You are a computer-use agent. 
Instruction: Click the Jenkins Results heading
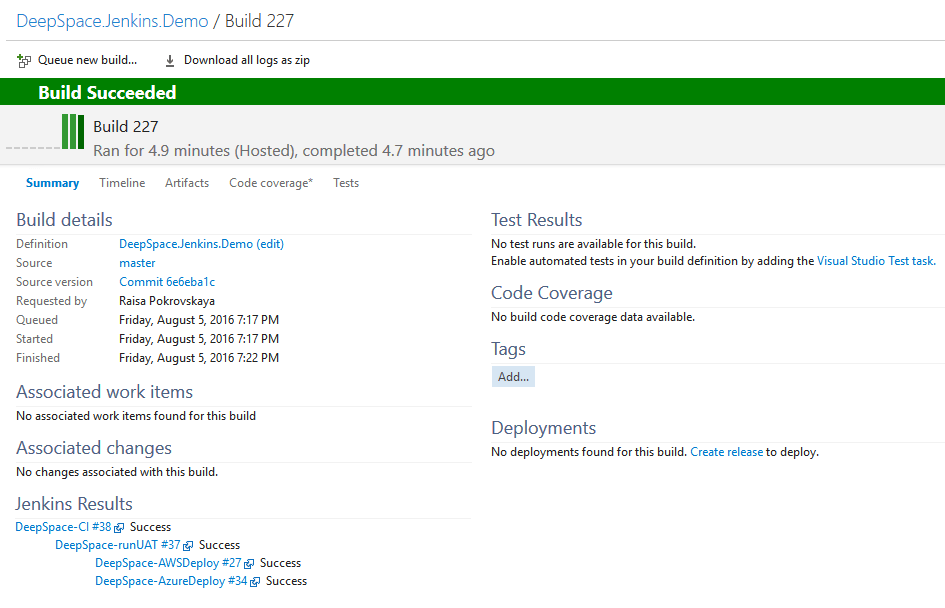tap(74, 504)
